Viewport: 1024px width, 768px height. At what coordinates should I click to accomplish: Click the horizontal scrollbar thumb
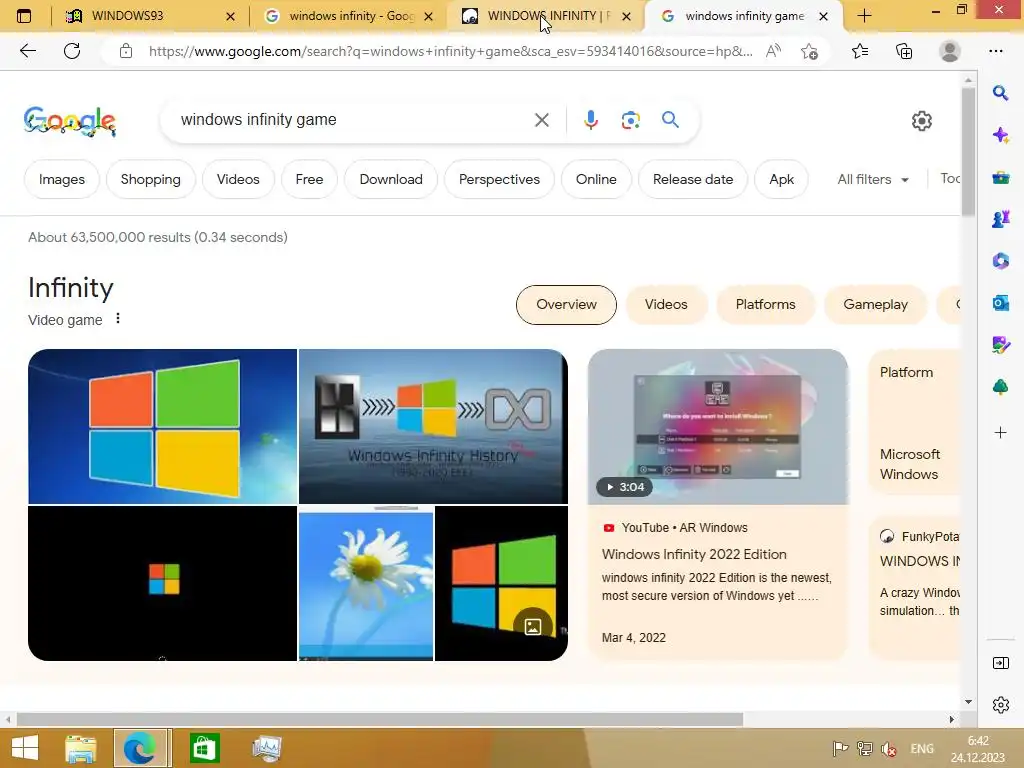click(x=379, y=720)
